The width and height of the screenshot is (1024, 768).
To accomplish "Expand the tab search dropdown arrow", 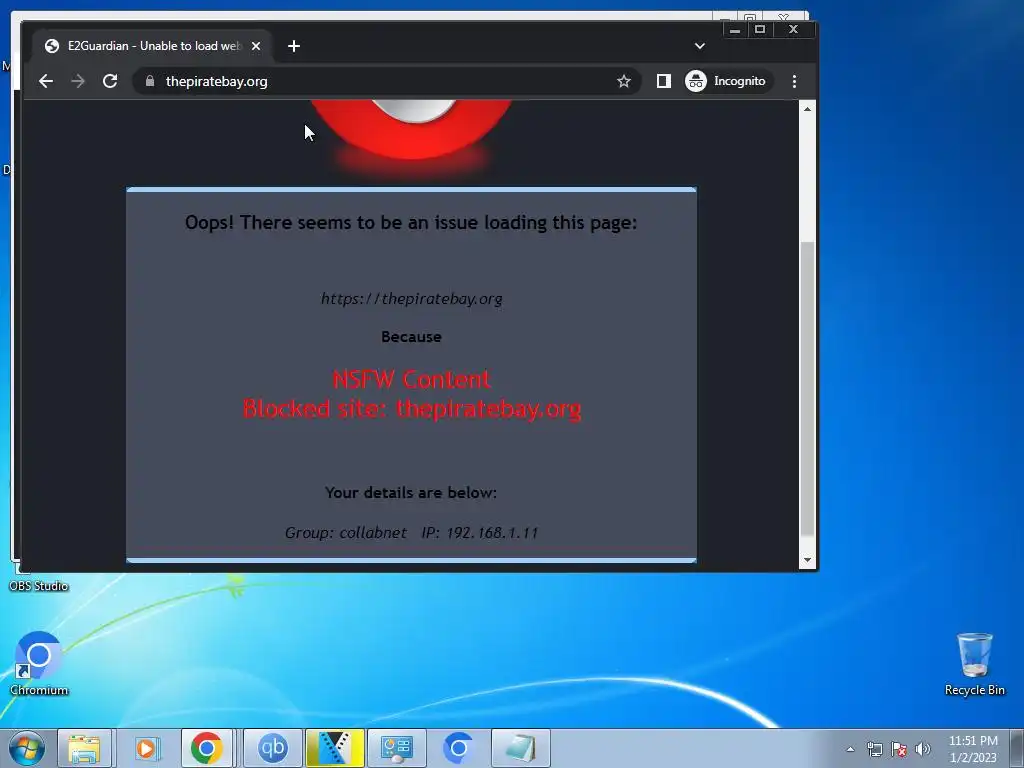I will point(699,46).
